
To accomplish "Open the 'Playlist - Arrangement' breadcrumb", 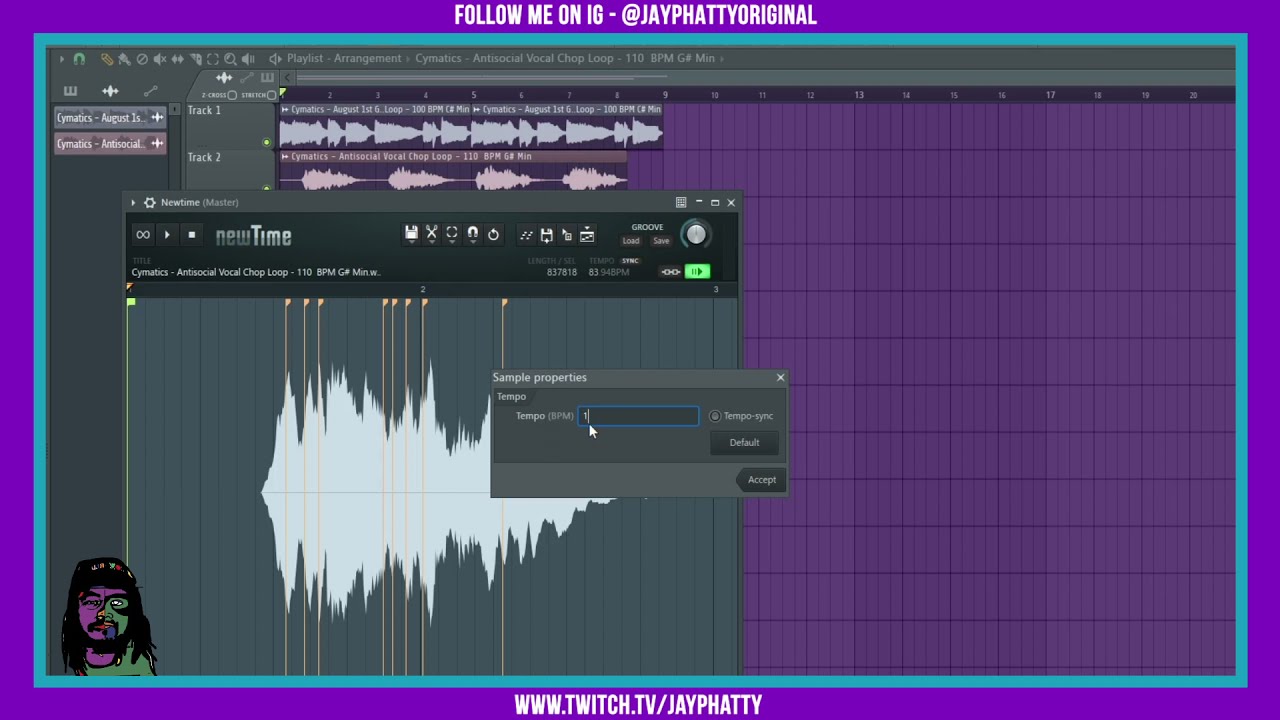I will (x=344, y=58).
